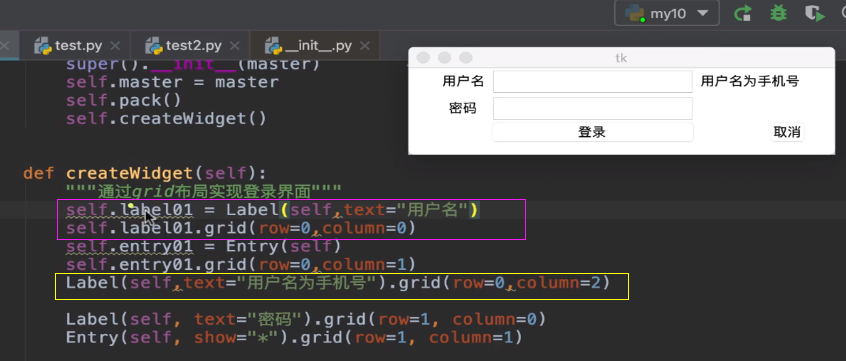This screenshot has height=361, width=846.
Task: Open the my10 run configuration dropdown
Action: pos(667,13)
